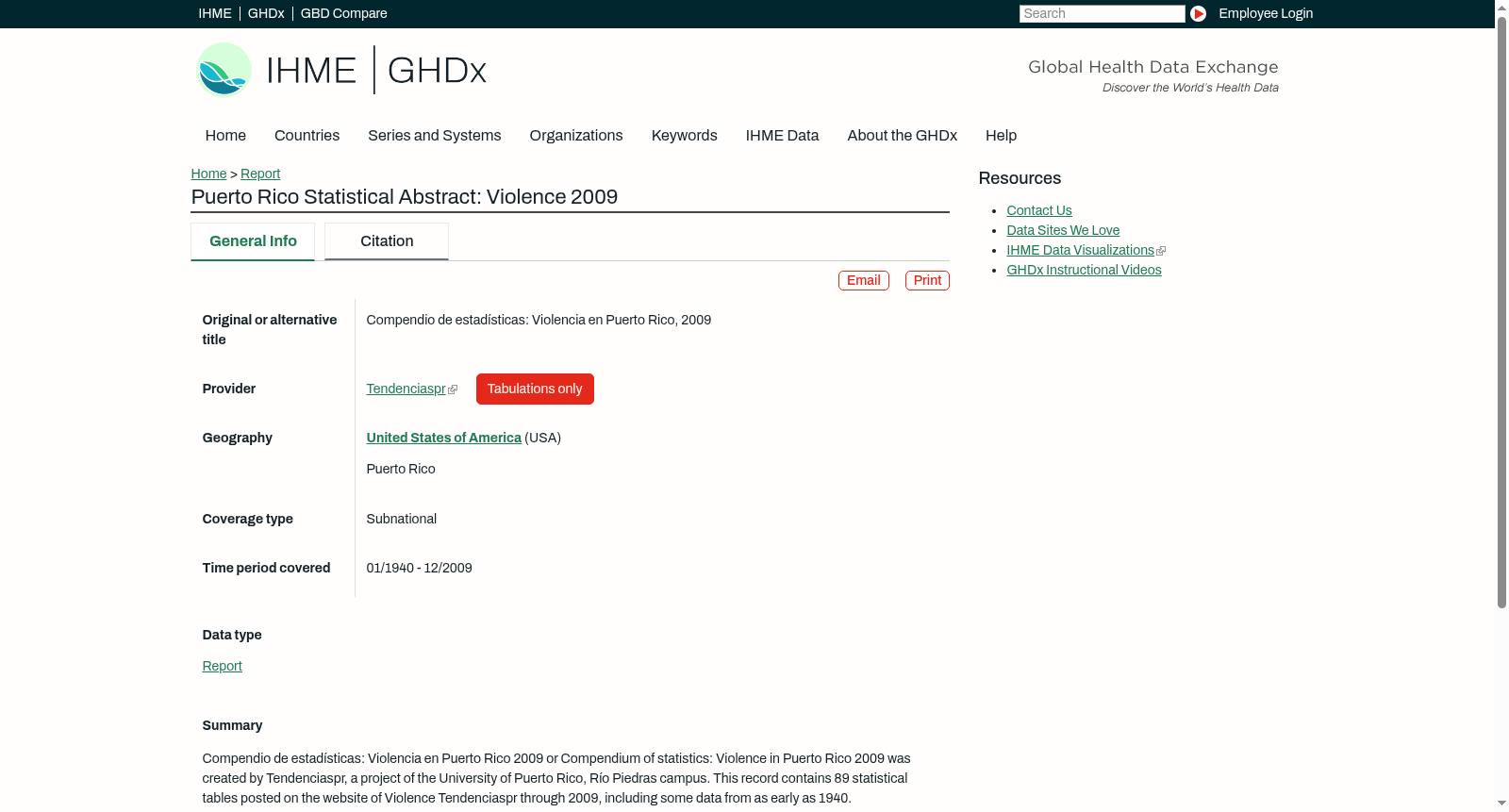Click the scrollbar up arrow

(x=1501, y=7)
